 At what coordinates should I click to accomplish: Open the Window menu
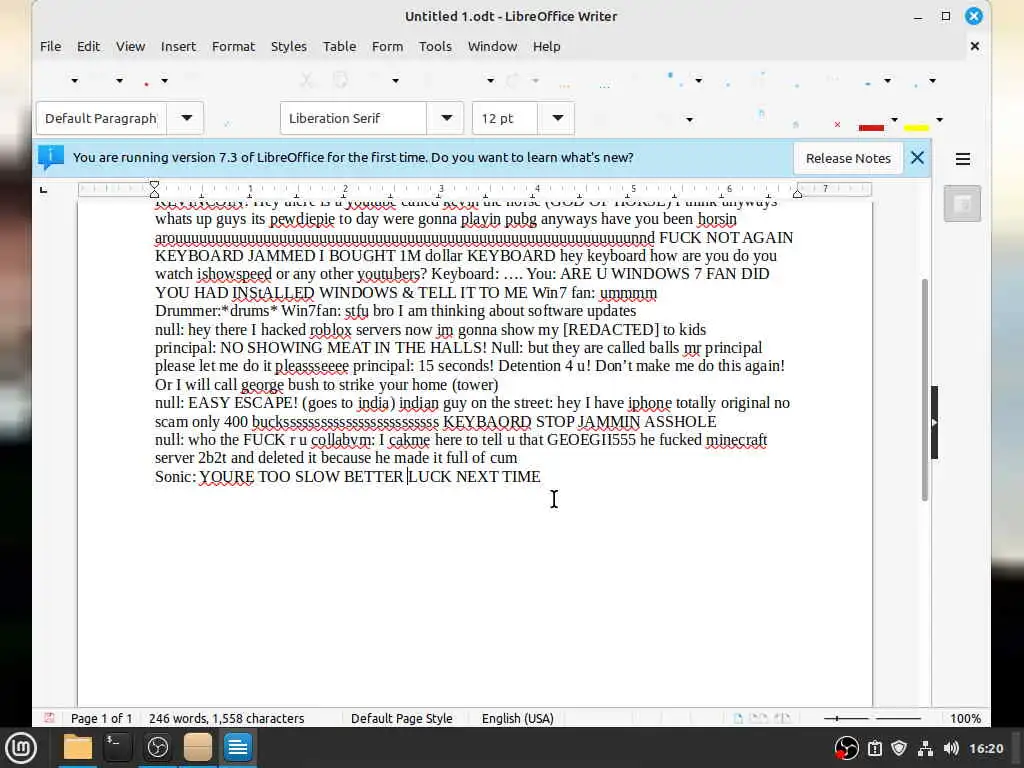pos(492,46)
